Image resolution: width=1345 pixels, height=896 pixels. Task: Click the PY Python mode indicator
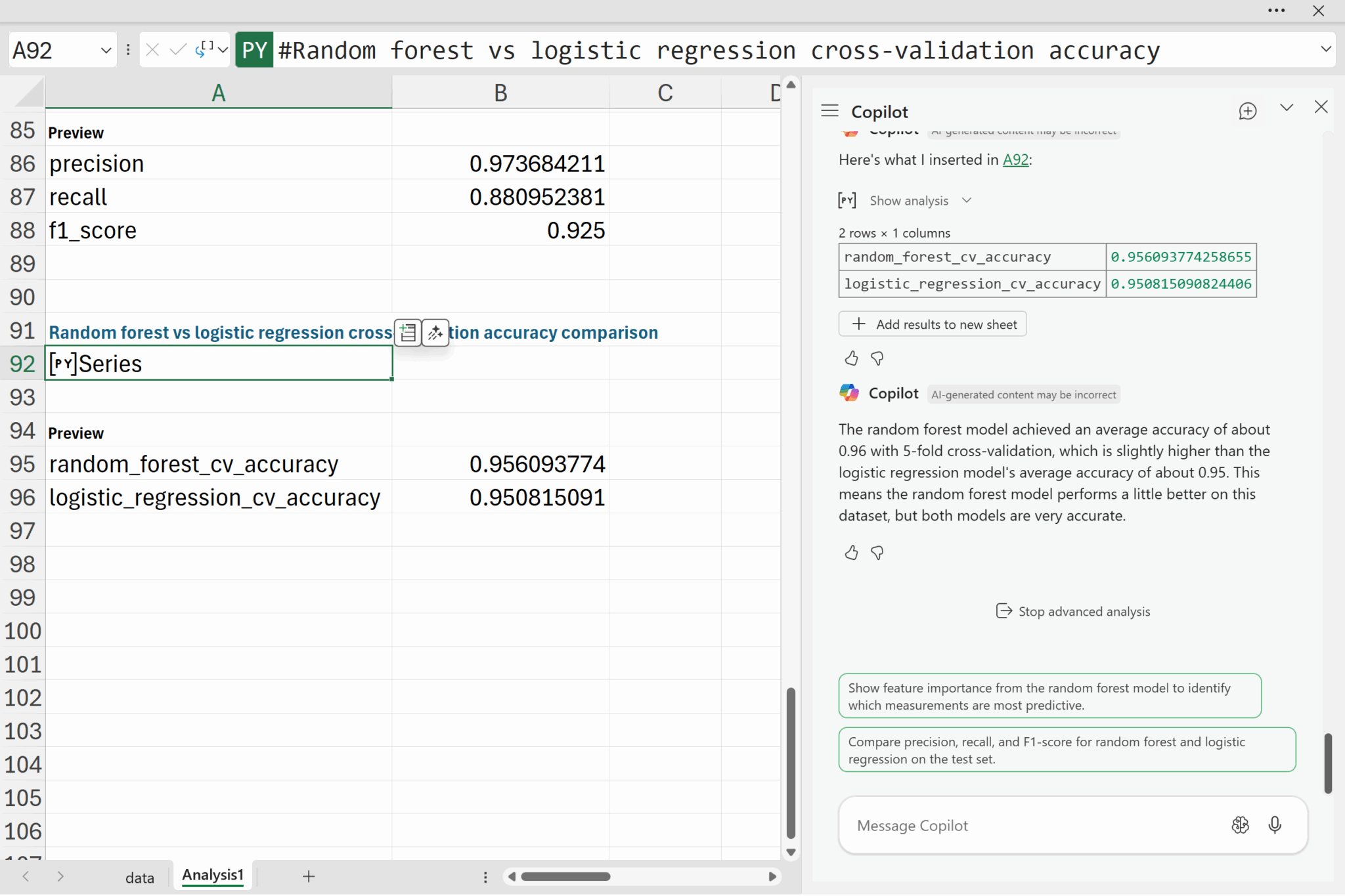tap(254, 51)
